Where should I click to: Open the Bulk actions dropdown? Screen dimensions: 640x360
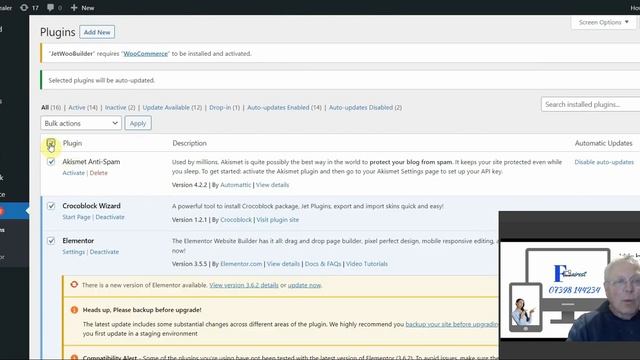click(x=81, y=123)
